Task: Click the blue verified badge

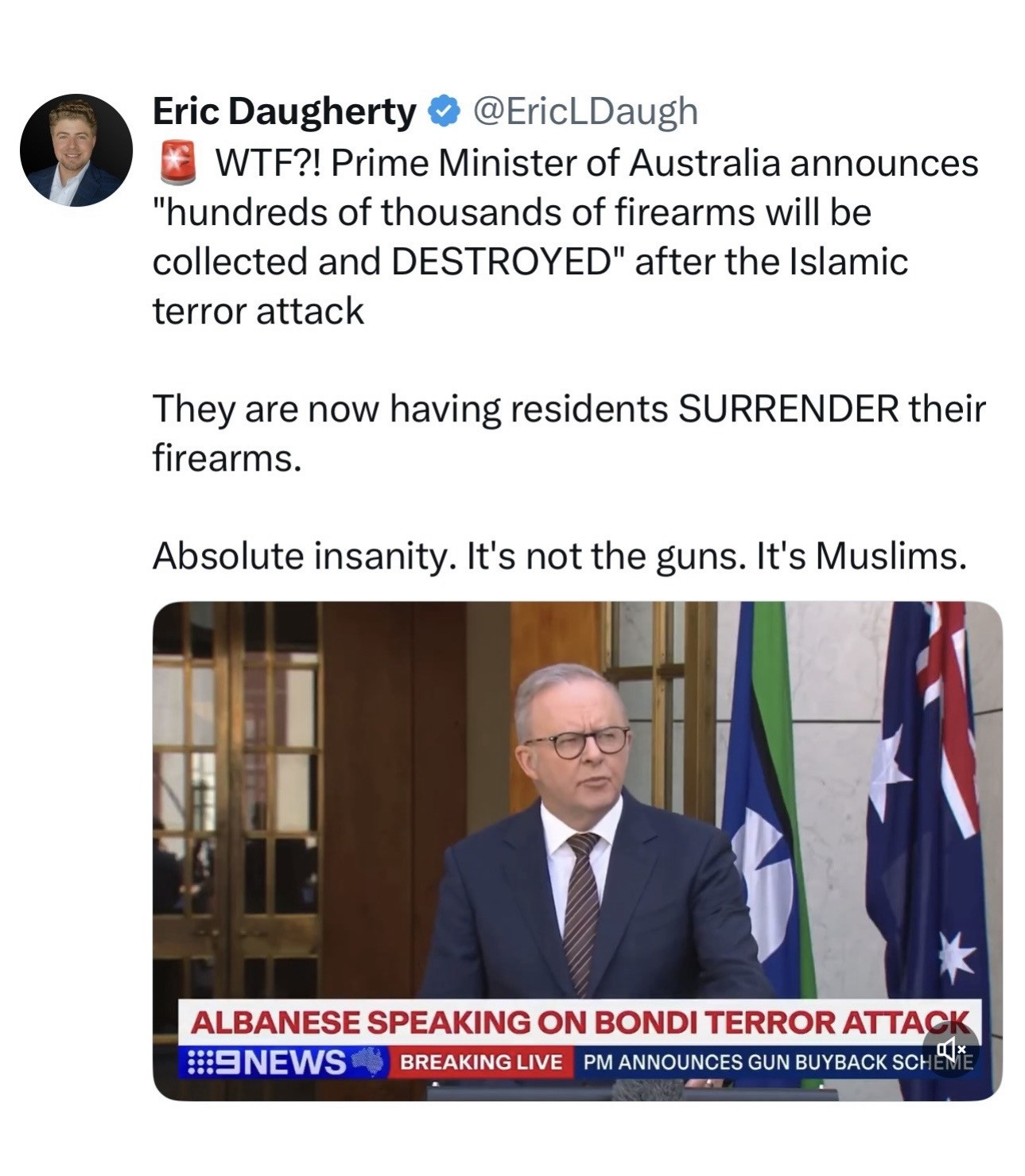Action: 444,111
